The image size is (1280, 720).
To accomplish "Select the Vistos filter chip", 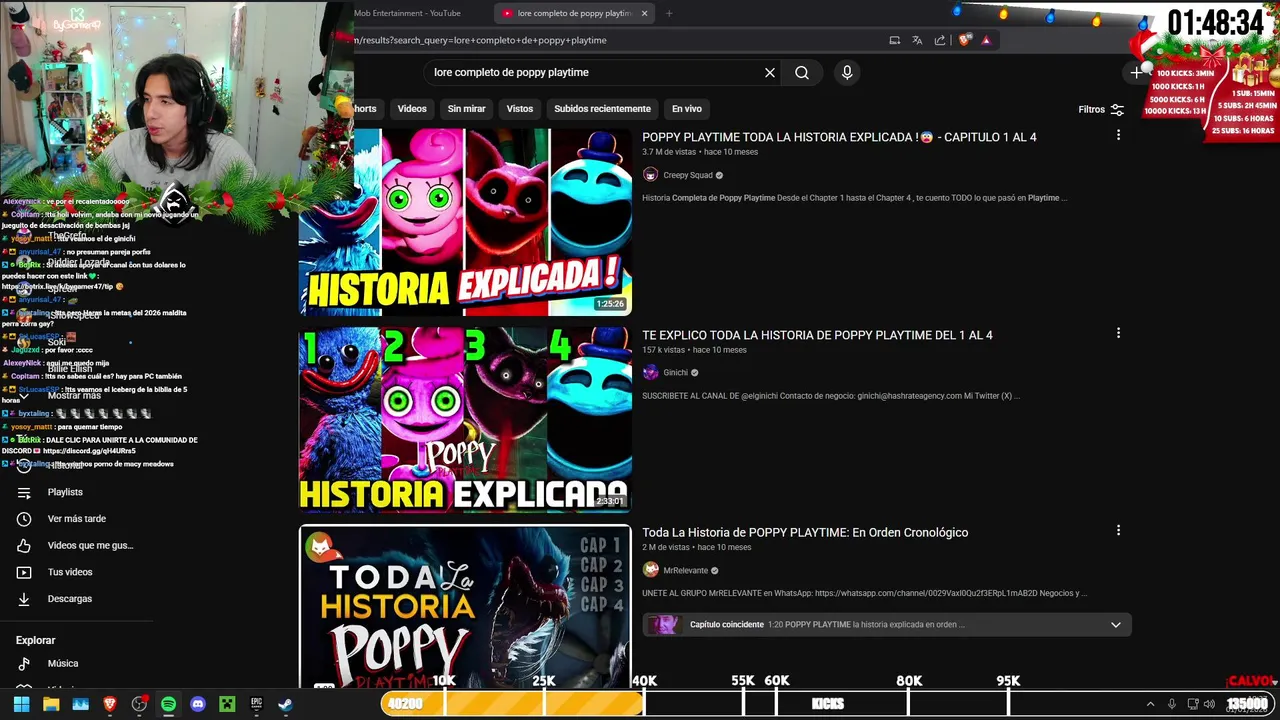I will coord(520,109).
